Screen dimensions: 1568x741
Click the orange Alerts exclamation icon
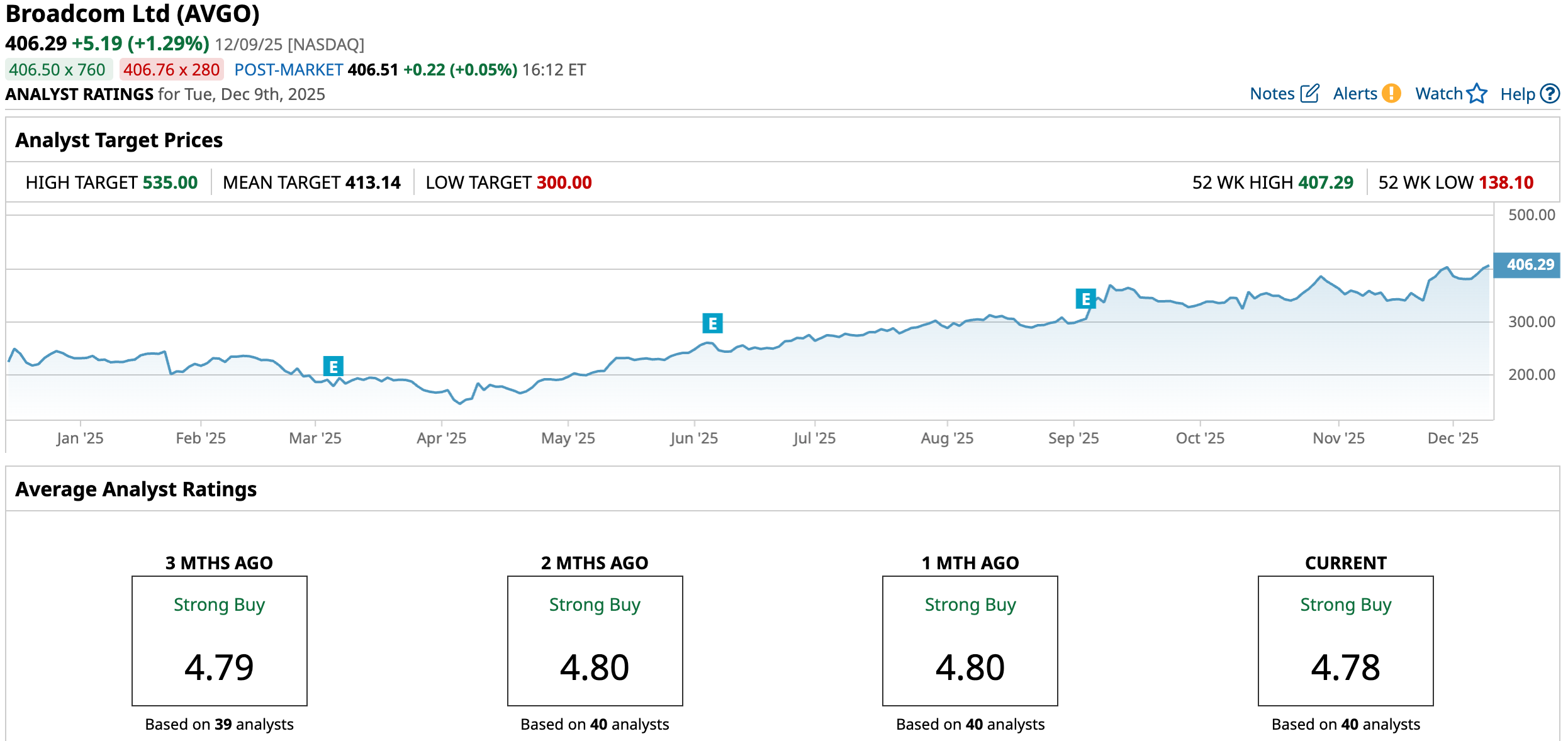coord(1392,94)
